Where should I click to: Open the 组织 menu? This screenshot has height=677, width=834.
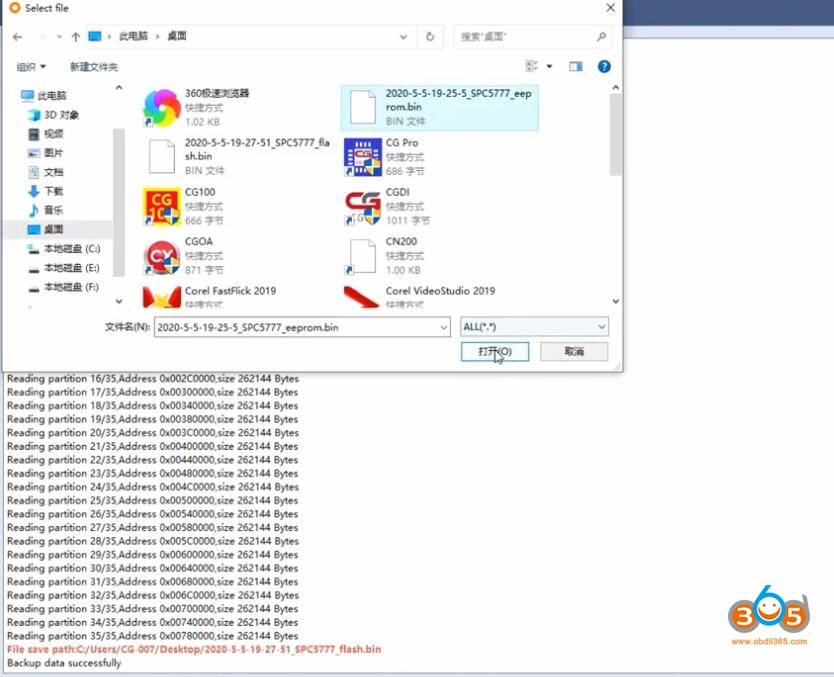coord(31,66)
